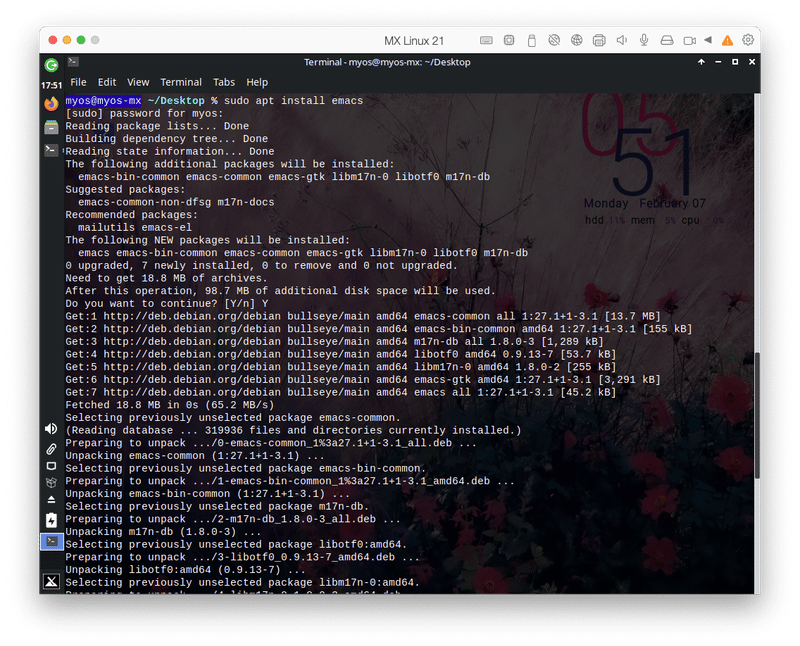The height and width of the screenshot is (646, 800).
Task: Open the MX Linux start menu icon
Action: (51, 581)
